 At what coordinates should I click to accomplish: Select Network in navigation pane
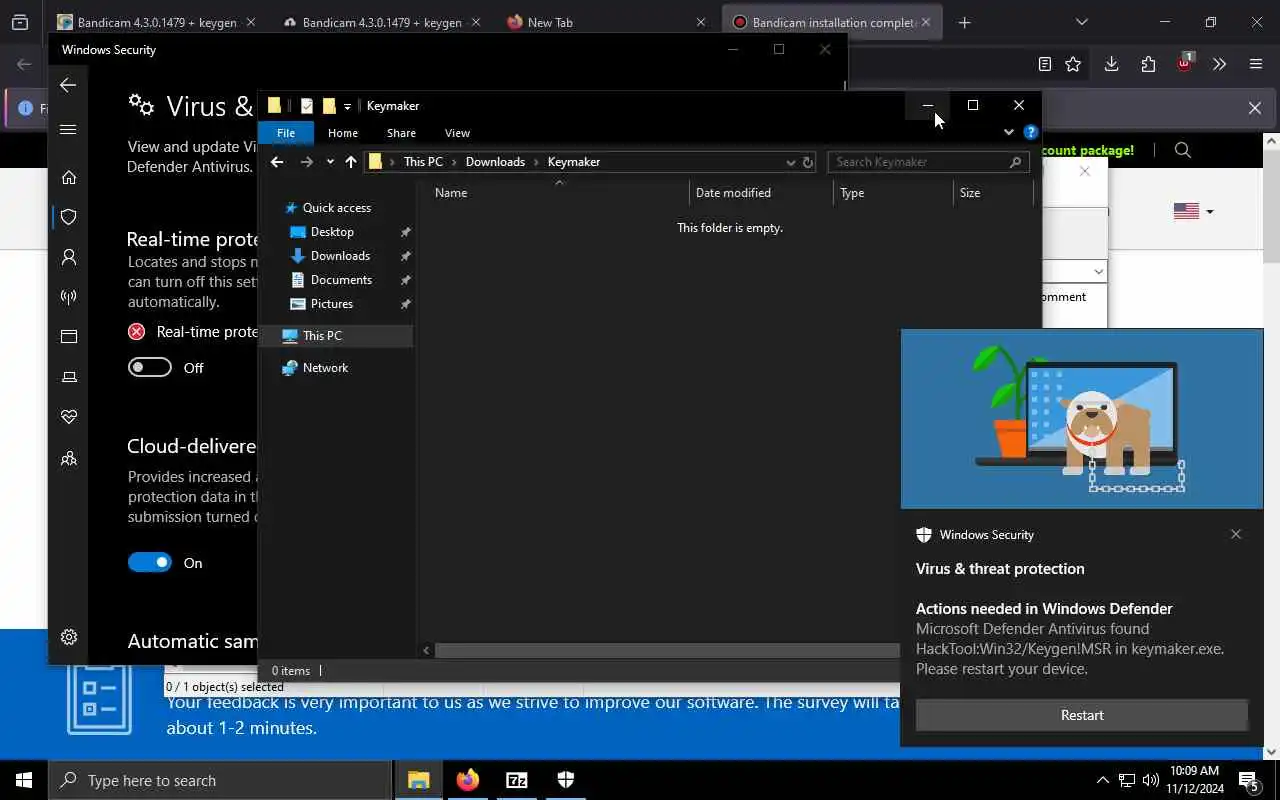click(x=325, y=368)
